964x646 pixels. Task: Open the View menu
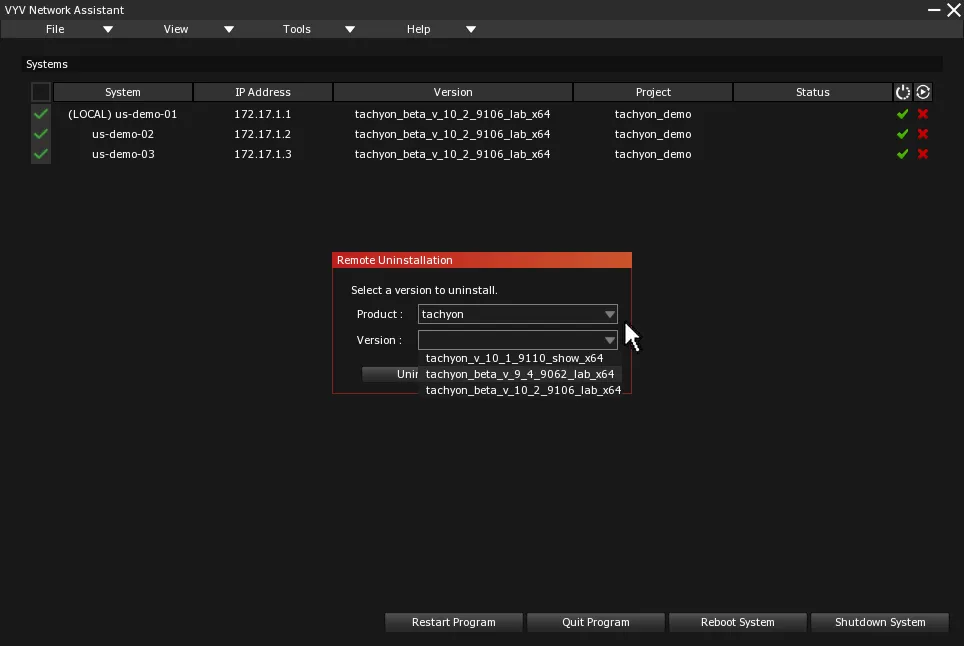[x=176, y=30]
